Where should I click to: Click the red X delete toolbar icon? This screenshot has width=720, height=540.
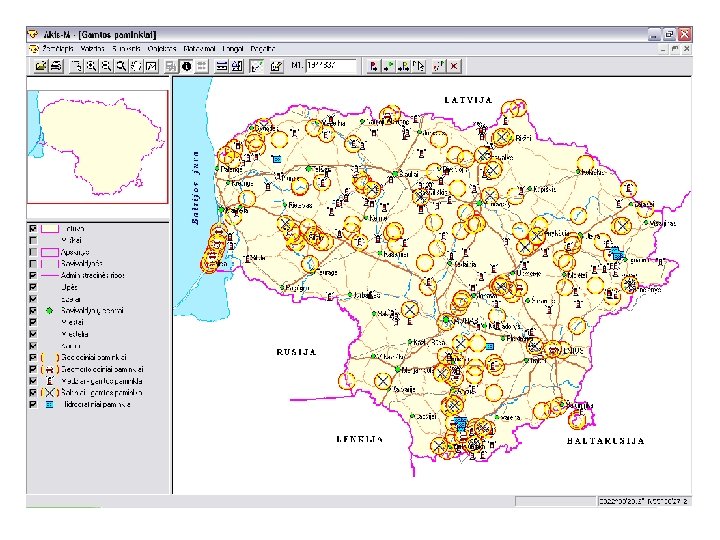point(454,66)
